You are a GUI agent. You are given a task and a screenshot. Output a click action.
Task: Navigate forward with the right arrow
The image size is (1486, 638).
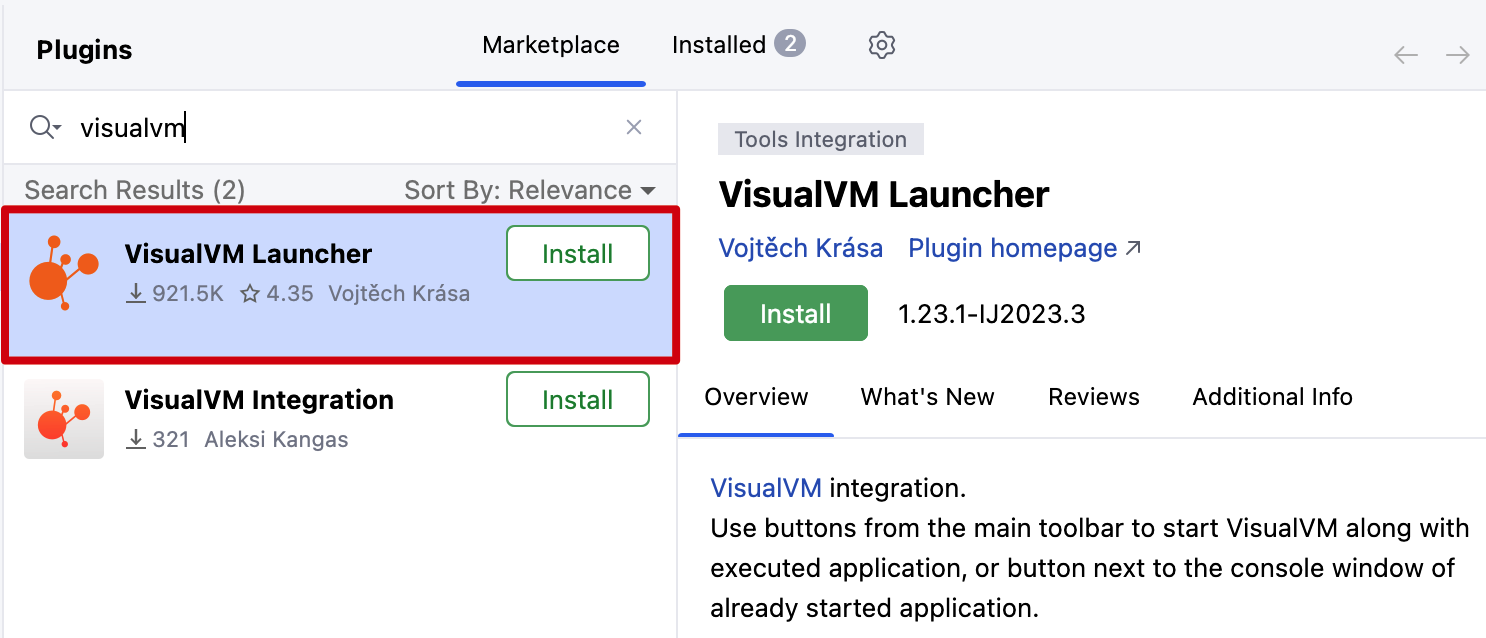click(x=1458, y=55)
